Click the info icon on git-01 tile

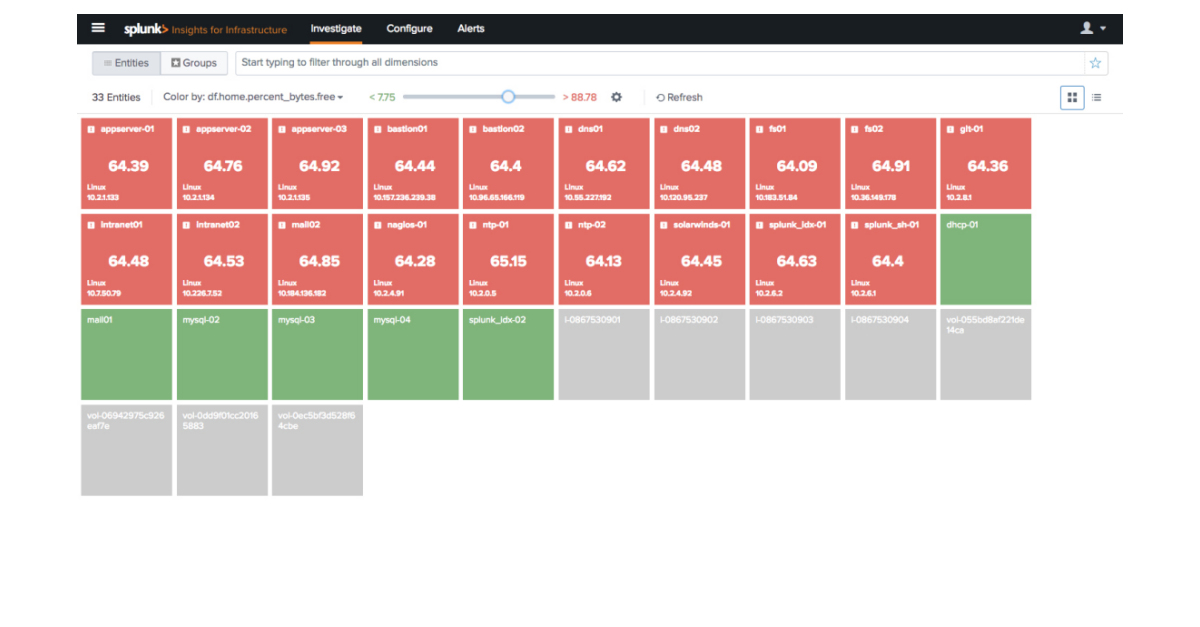pos(950,129)
